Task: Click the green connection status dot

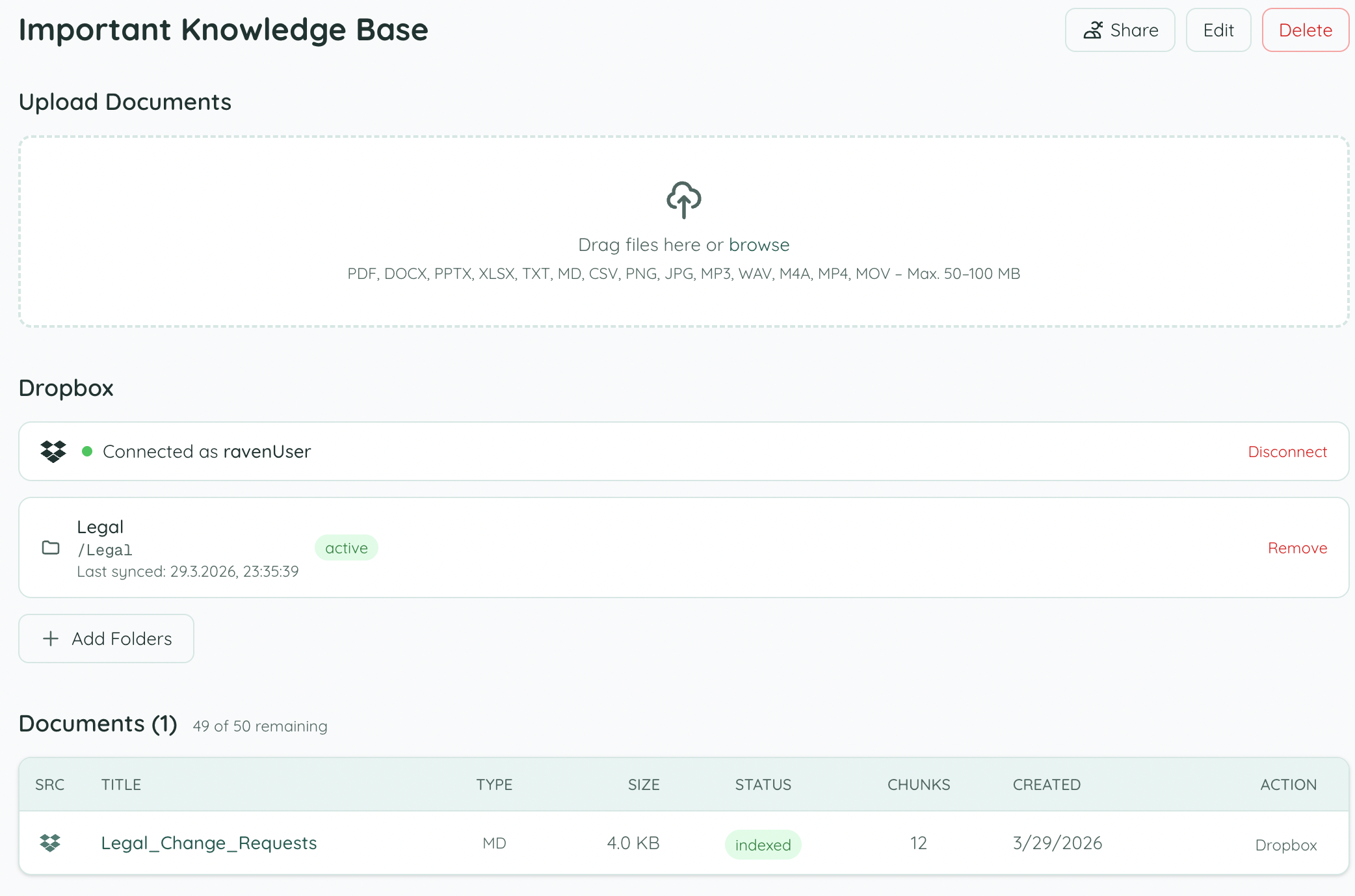Action: coord(87,451)
